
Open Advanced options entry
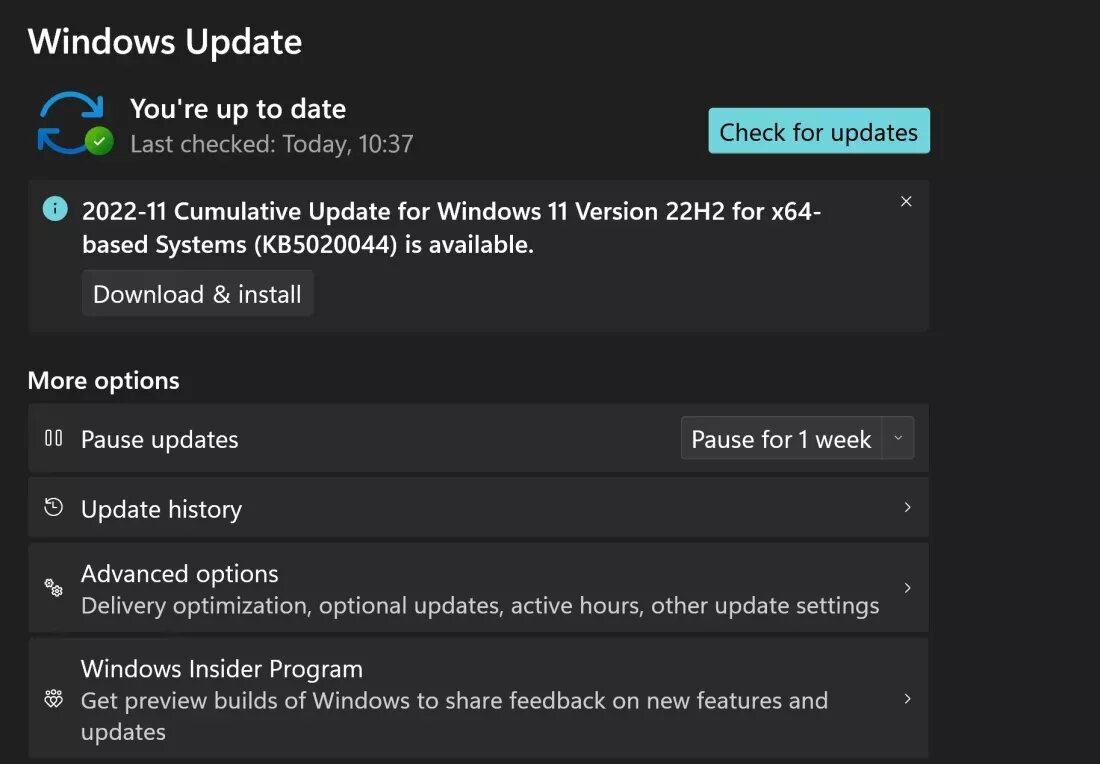tap(478, 587)
